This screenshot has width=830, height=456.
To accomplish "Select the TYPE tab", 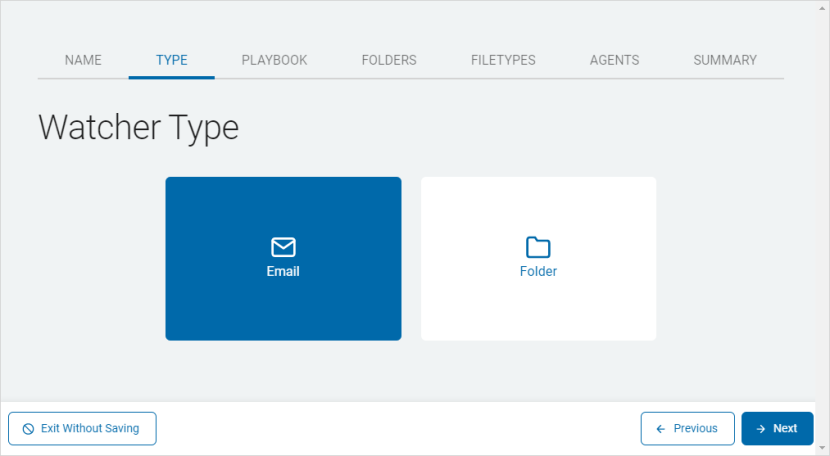I will (171, 60).
